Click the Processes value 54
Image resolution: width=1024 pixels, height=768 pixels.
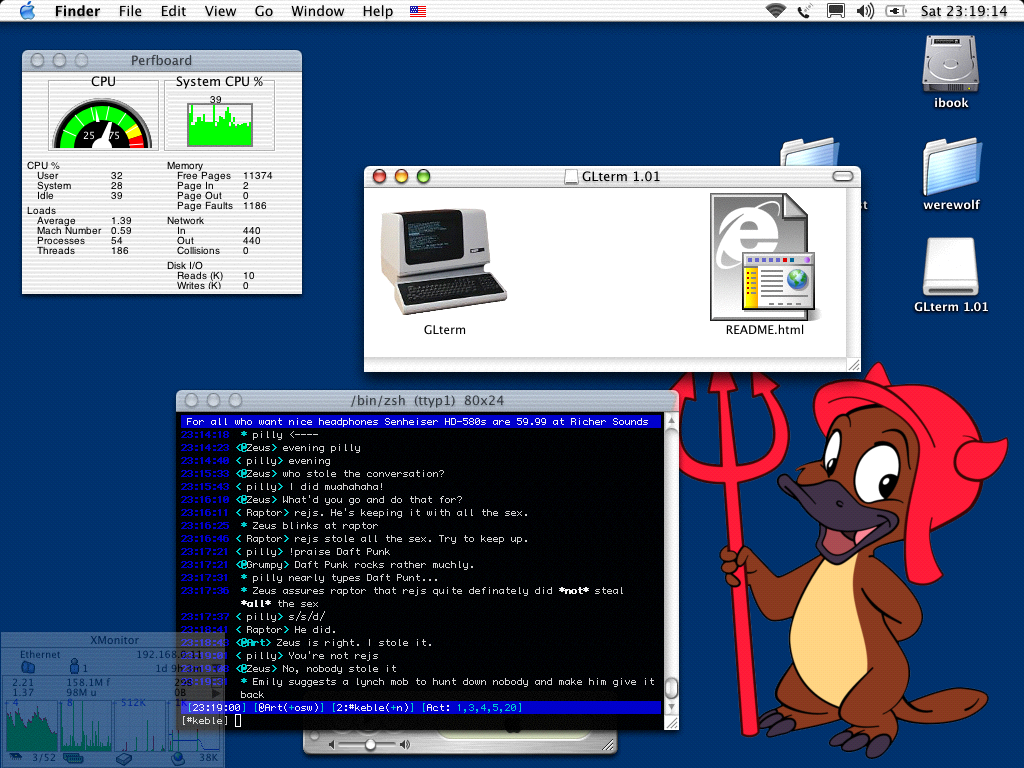pos(117,241)
